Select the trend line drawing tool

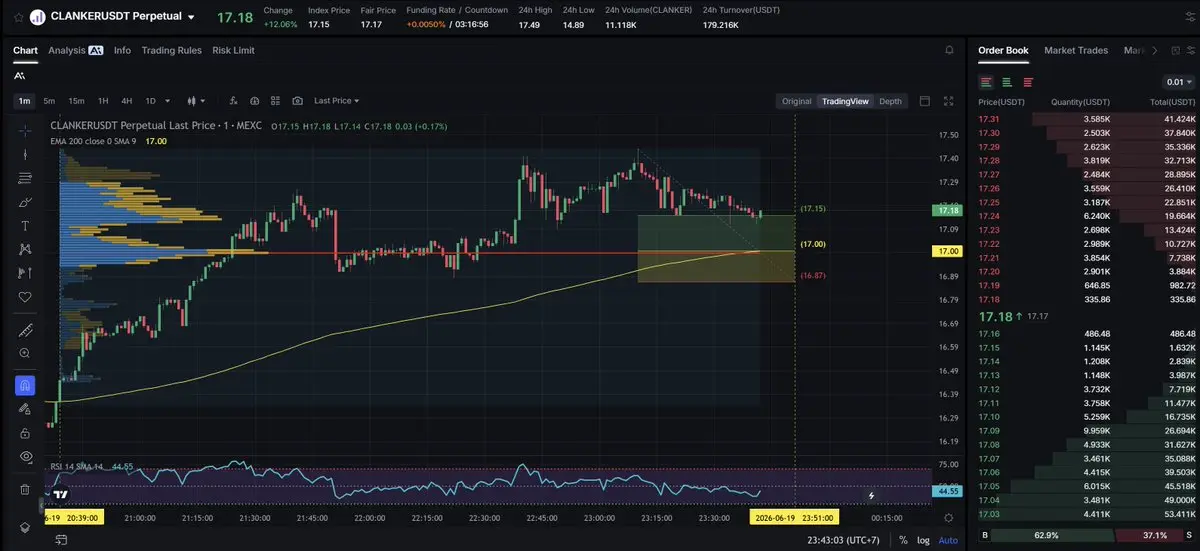click(x=25, y=154)
